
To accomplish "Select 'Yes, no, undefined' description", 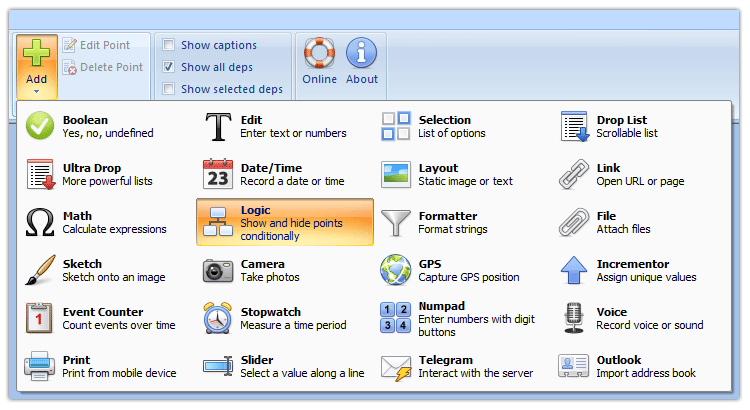I will pos(108,133).
